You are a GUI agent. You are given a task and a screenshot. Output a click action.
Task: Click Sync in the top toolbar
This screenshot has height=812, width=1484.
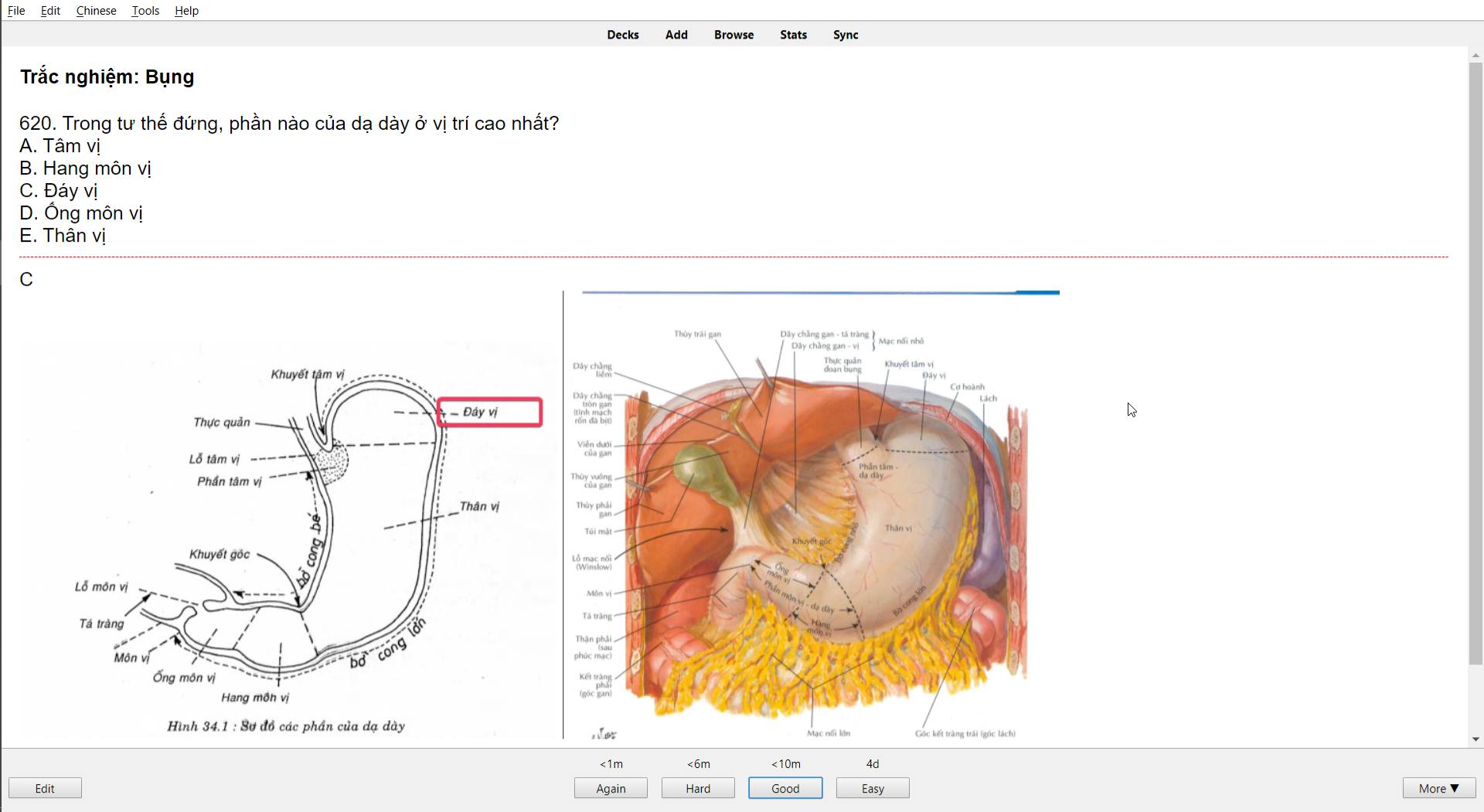[x=846, y=35]
